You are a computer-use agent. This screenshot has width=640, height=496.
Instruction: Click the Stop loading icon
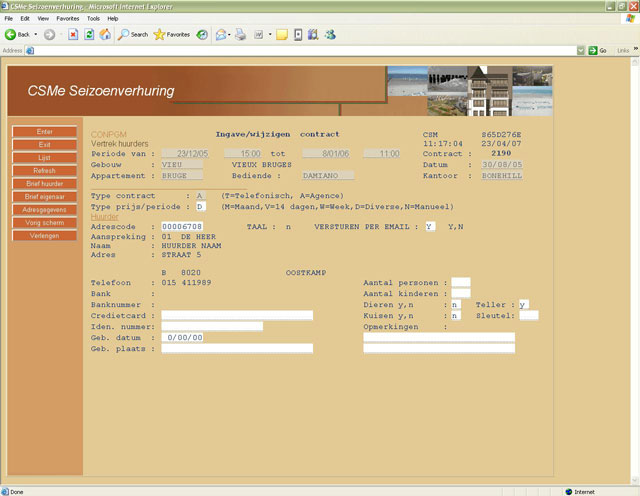(x=73, y=34)
